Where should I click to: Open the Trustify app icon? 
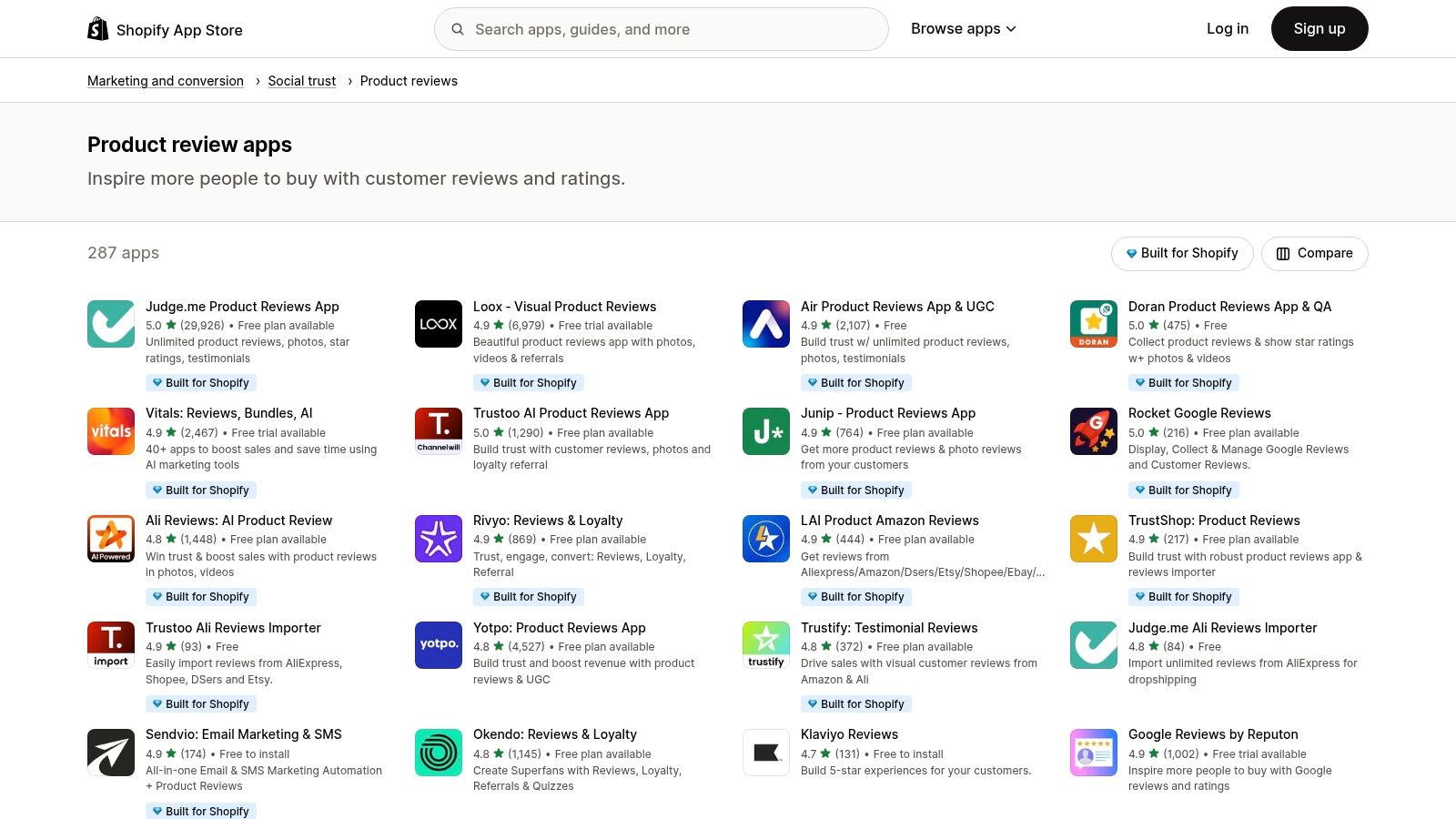click(x=766, y=645)
